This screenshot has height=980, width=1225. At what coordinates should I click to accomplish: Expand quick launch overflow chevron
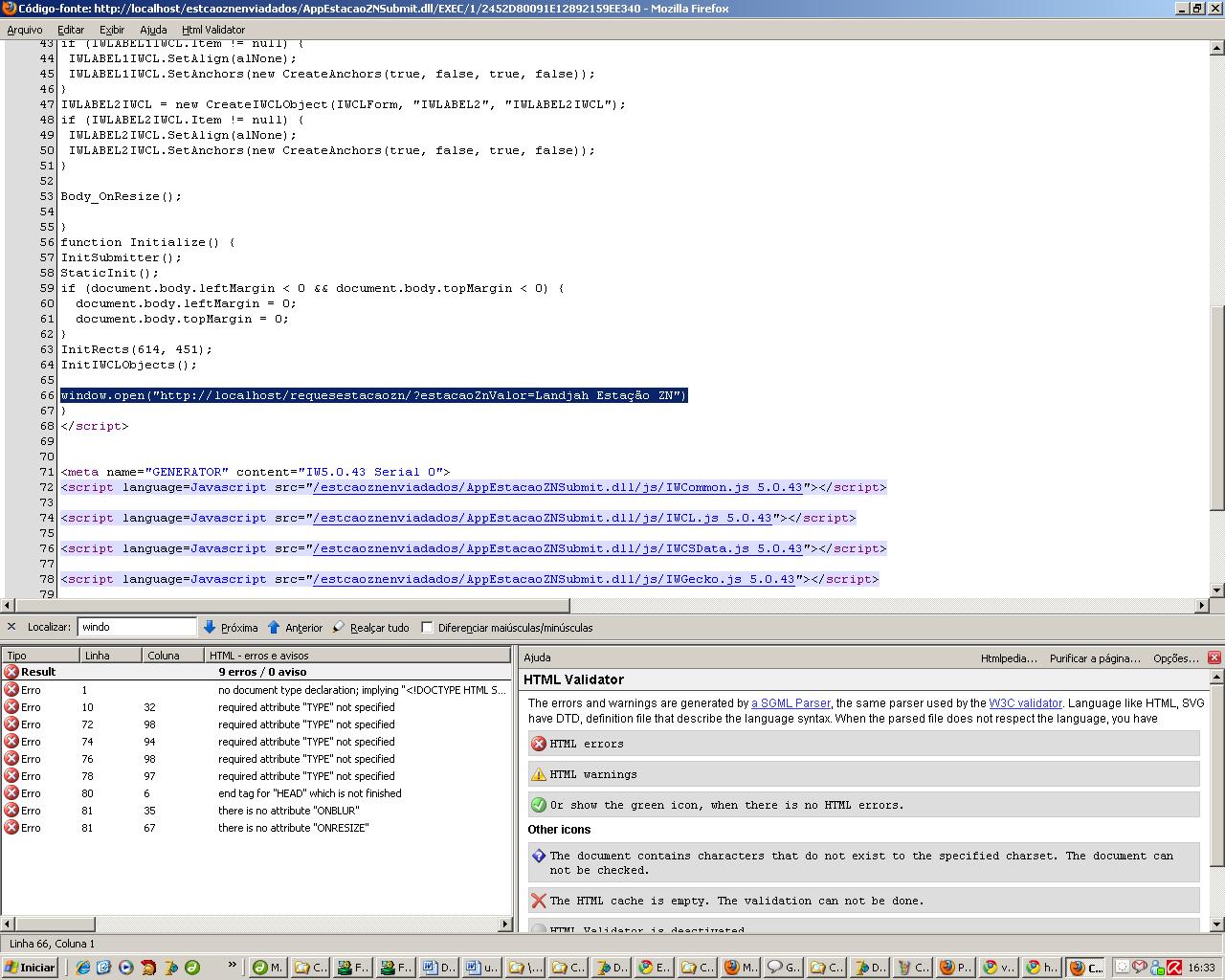tap(232, 967)
